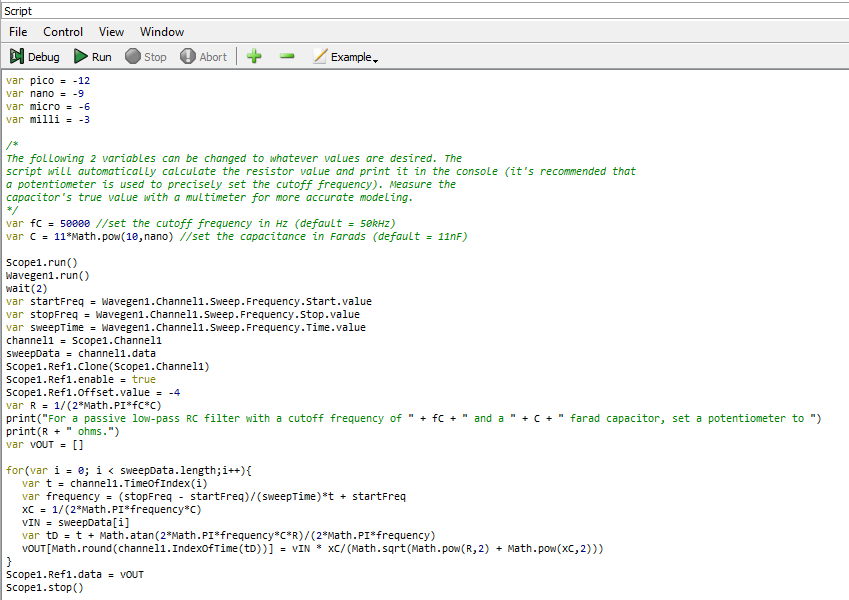Click the 'Scope1.Ref1.enable = true' line
The height and width of the screenshot is (600, 849).
click(81, 380)
